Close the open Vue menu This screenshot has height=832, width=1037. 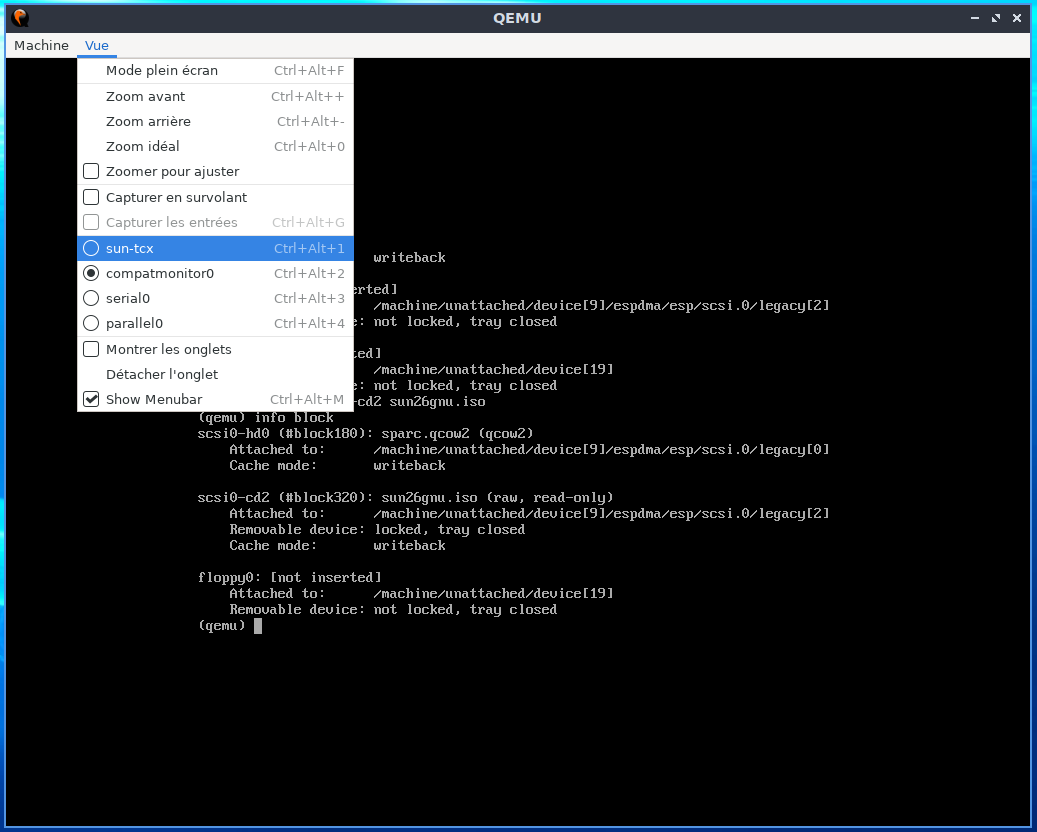[x=97, y=46]
